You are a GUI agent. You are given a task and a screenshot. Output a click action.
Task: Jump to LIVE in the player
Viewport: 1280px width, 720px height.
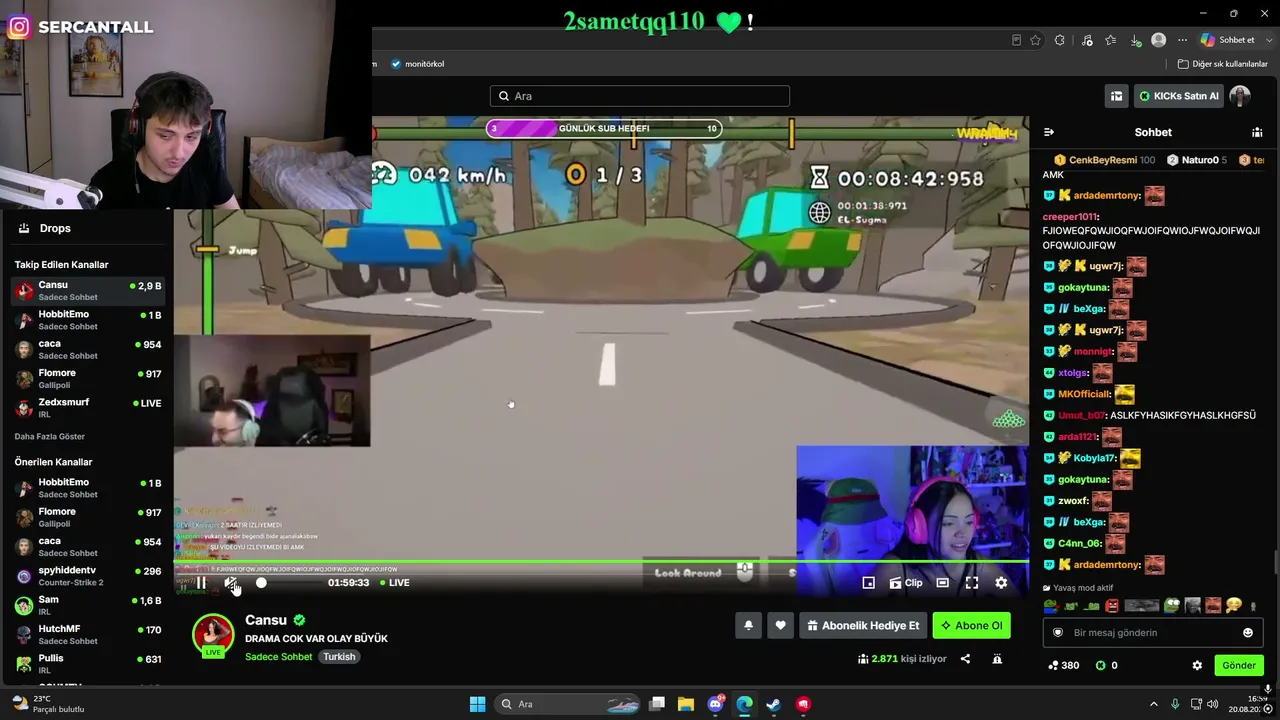coord(395,583)
